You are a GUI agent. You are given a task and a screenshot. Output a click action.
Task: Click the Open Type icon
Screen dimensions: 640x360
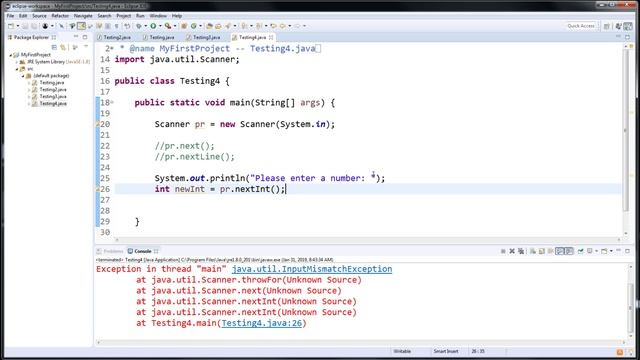[x=209, y=26]
